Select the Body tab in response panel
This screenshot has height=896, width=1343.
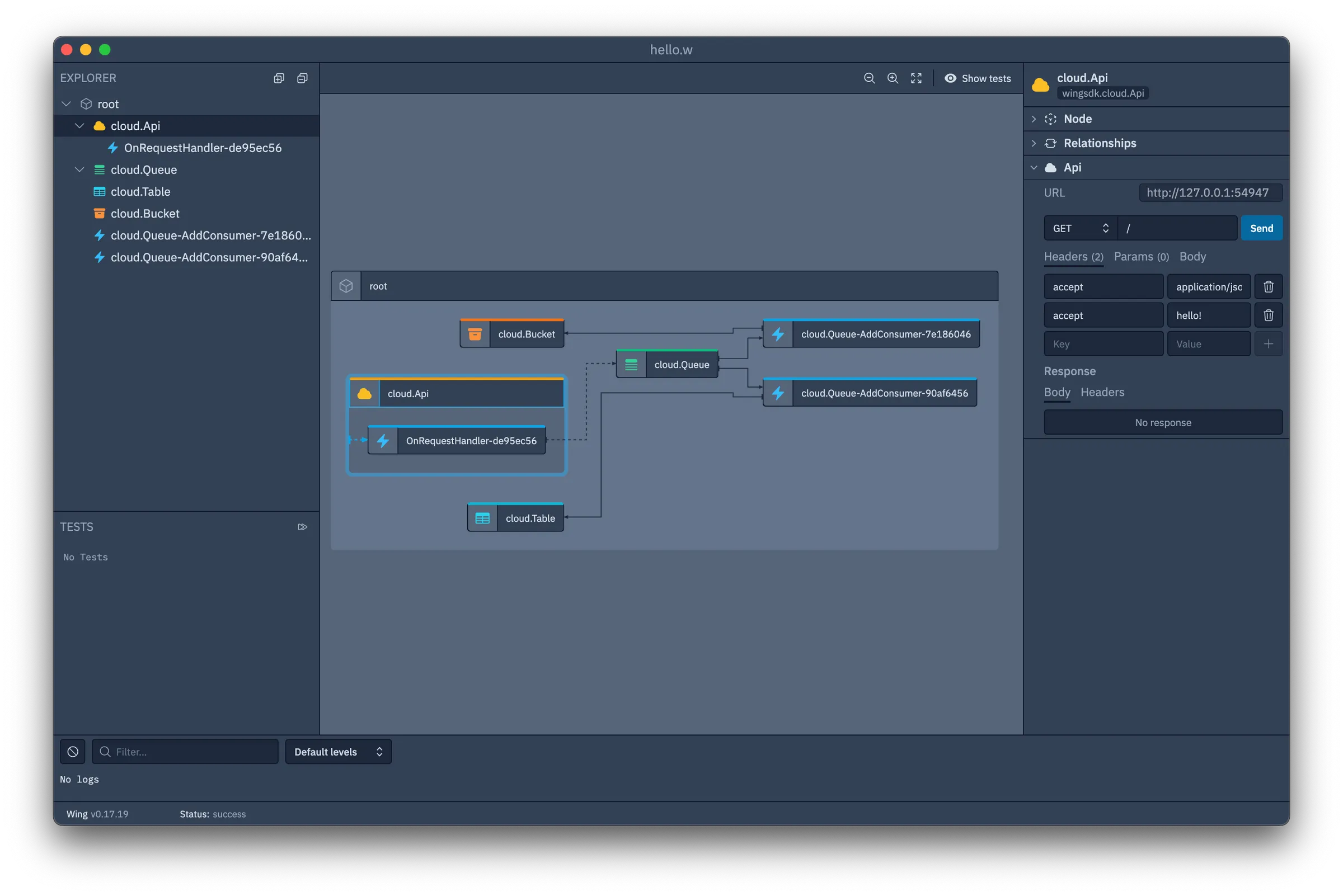(x=1057, y=392)
